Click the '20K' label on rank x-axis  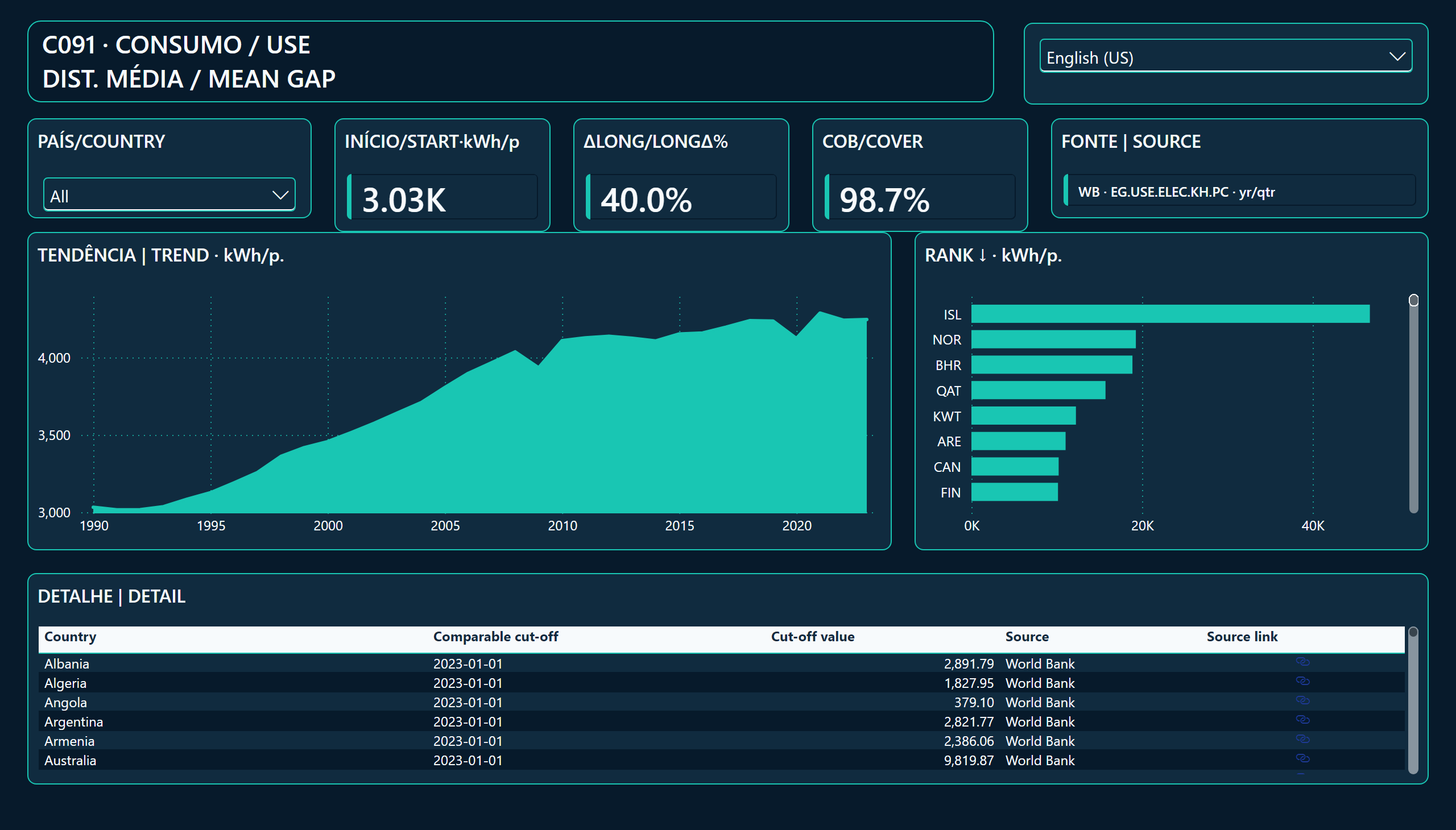pos(1142,526)
